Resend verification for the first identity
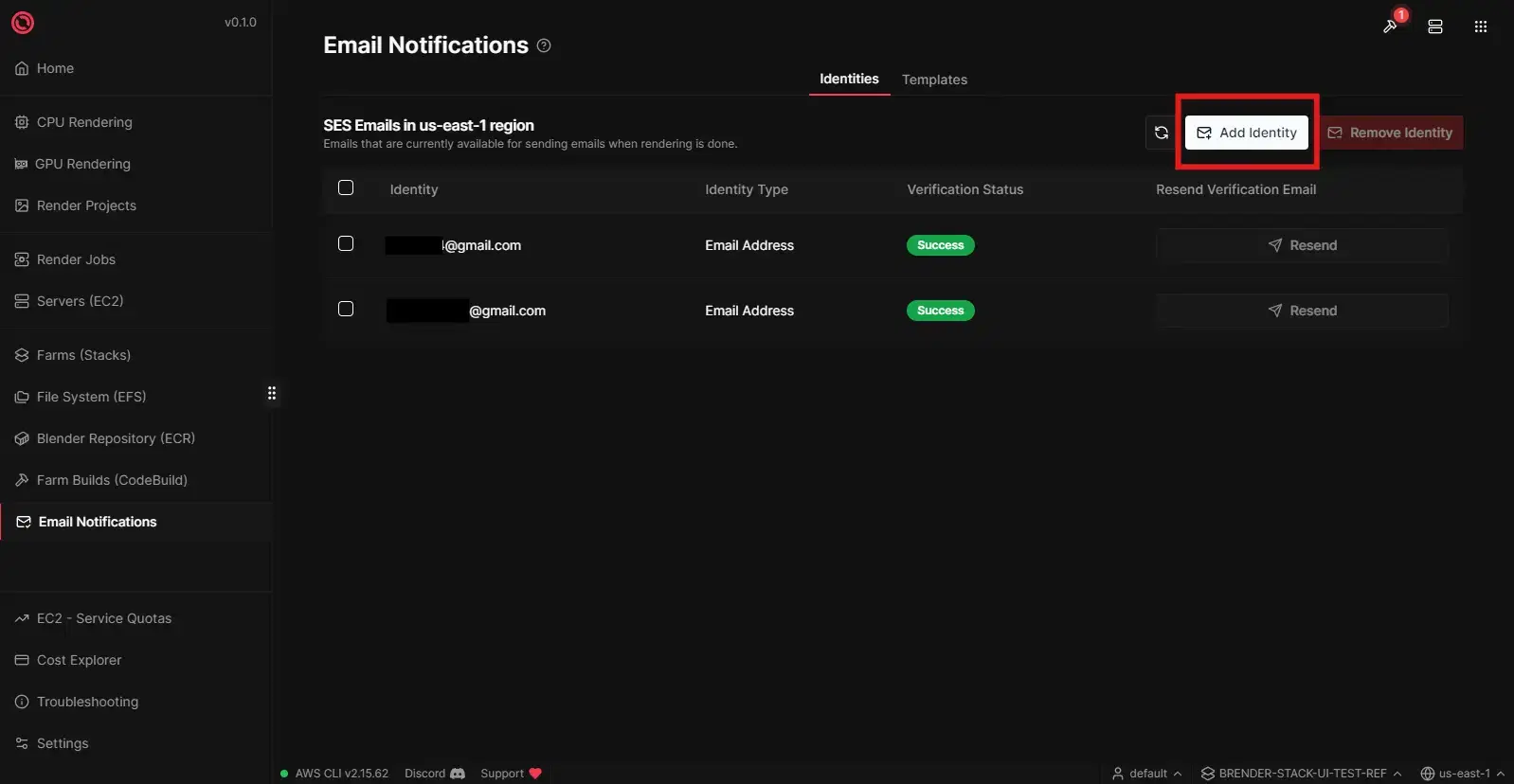 [1302, 245]
